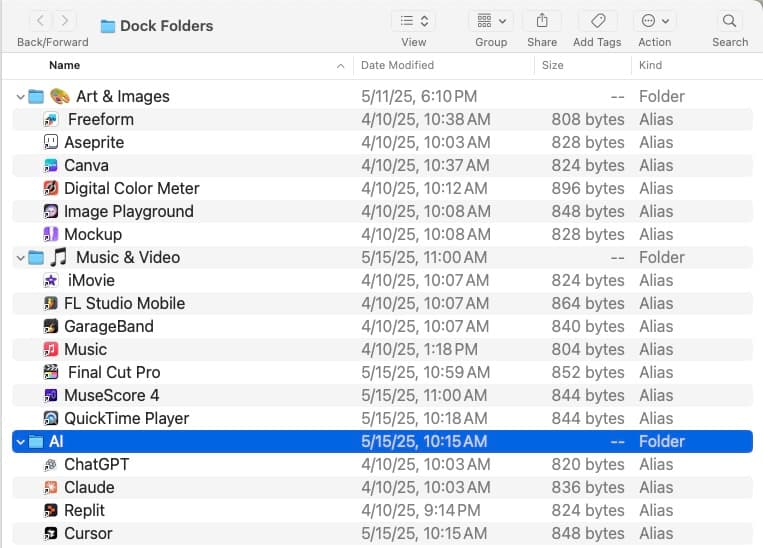Click the 5/11/25, 6:10 PM date
Screen dimensions: 763x548
pos(419,96)
